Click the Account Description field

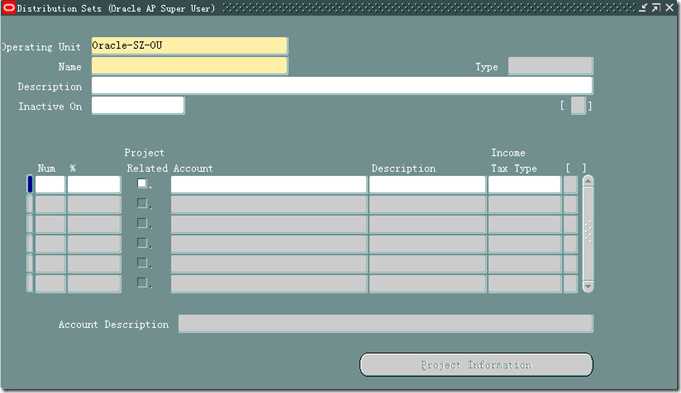click(x=386, y=324)
